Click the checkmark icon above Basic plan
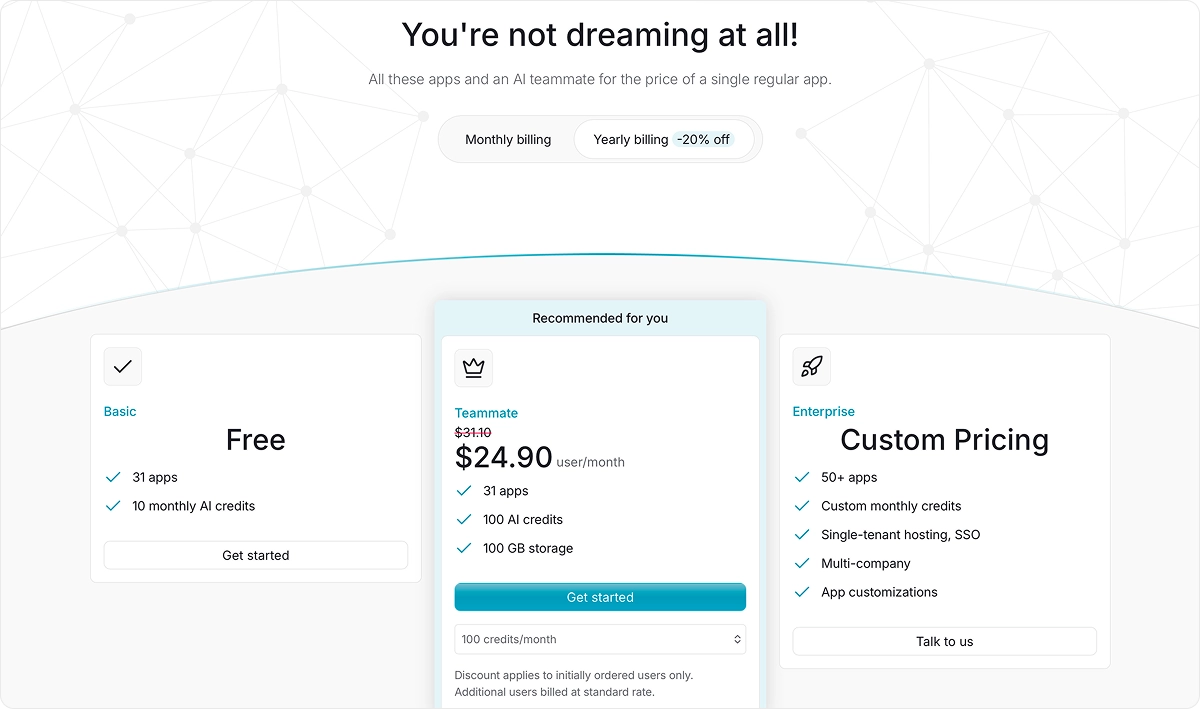This screenshot has height=709, width=1200. 122,366
